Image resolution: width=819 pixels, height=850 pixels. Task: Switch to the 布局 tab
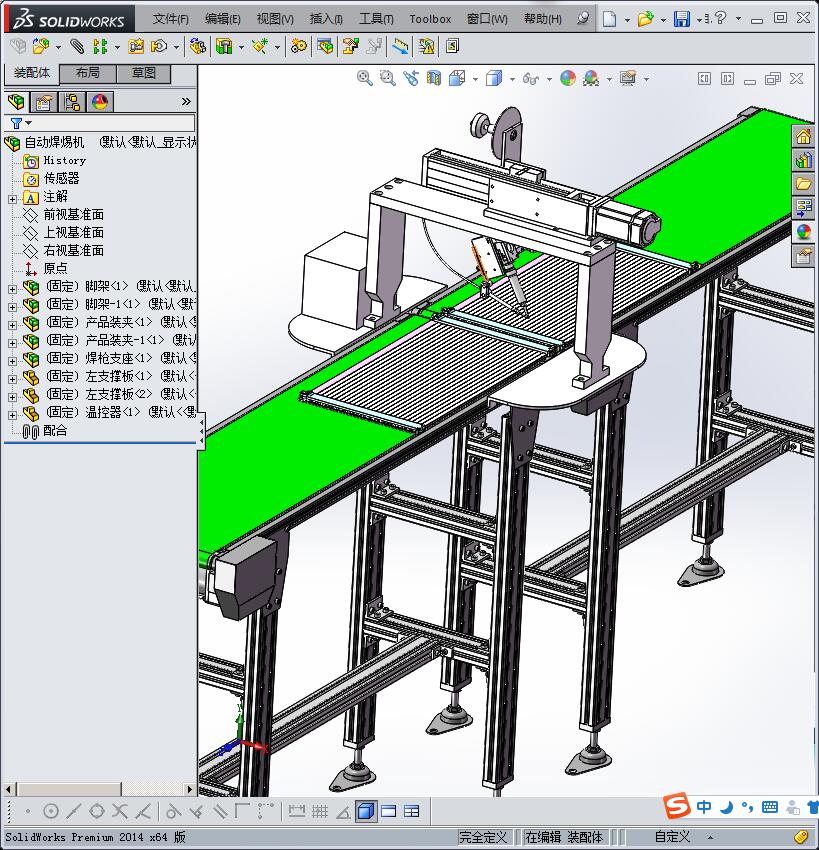[88, 73]
